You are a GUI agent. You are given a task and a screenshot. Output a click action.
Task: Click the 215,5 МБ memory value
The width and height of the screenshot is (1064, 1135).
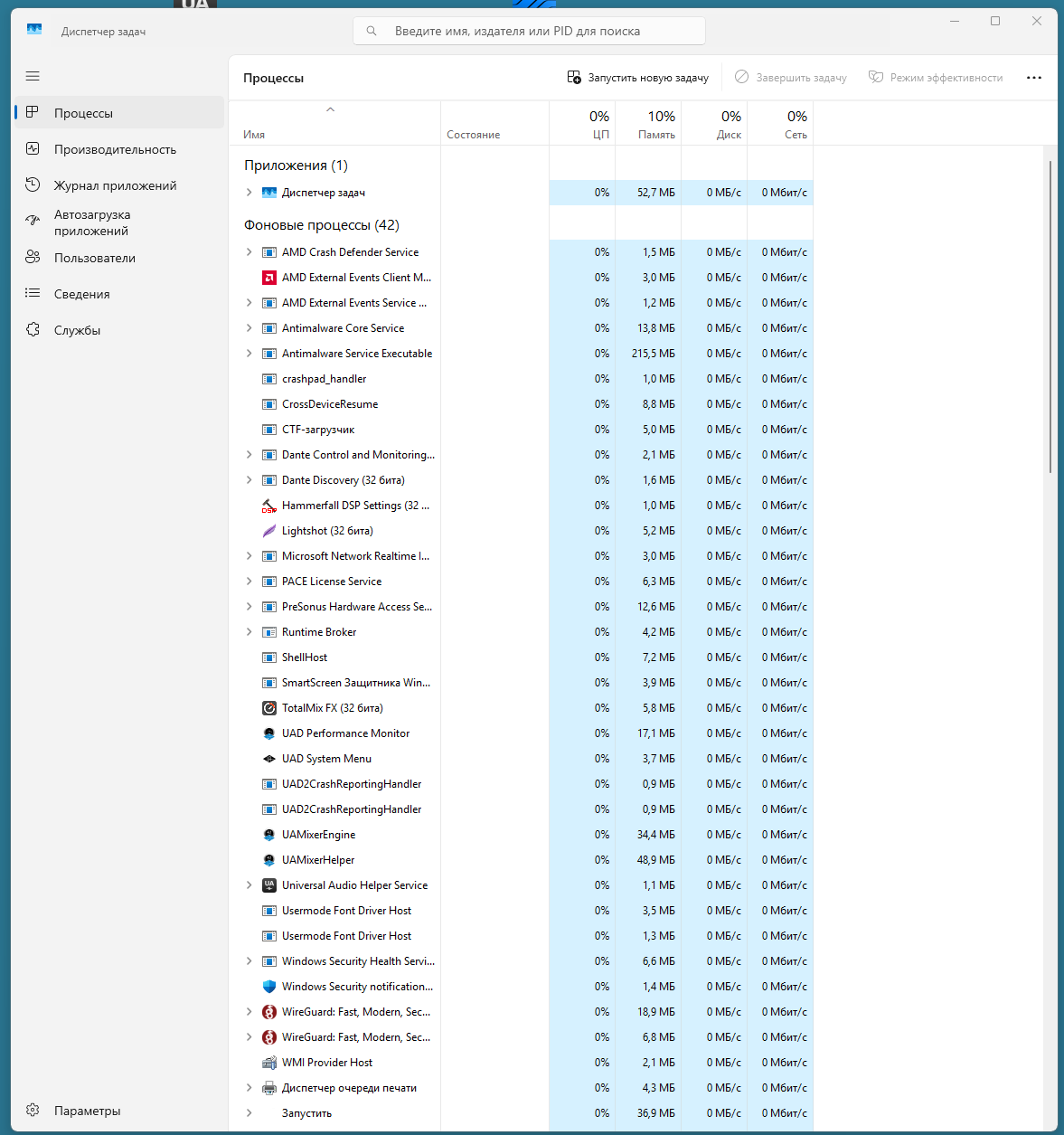click(654, 354)
